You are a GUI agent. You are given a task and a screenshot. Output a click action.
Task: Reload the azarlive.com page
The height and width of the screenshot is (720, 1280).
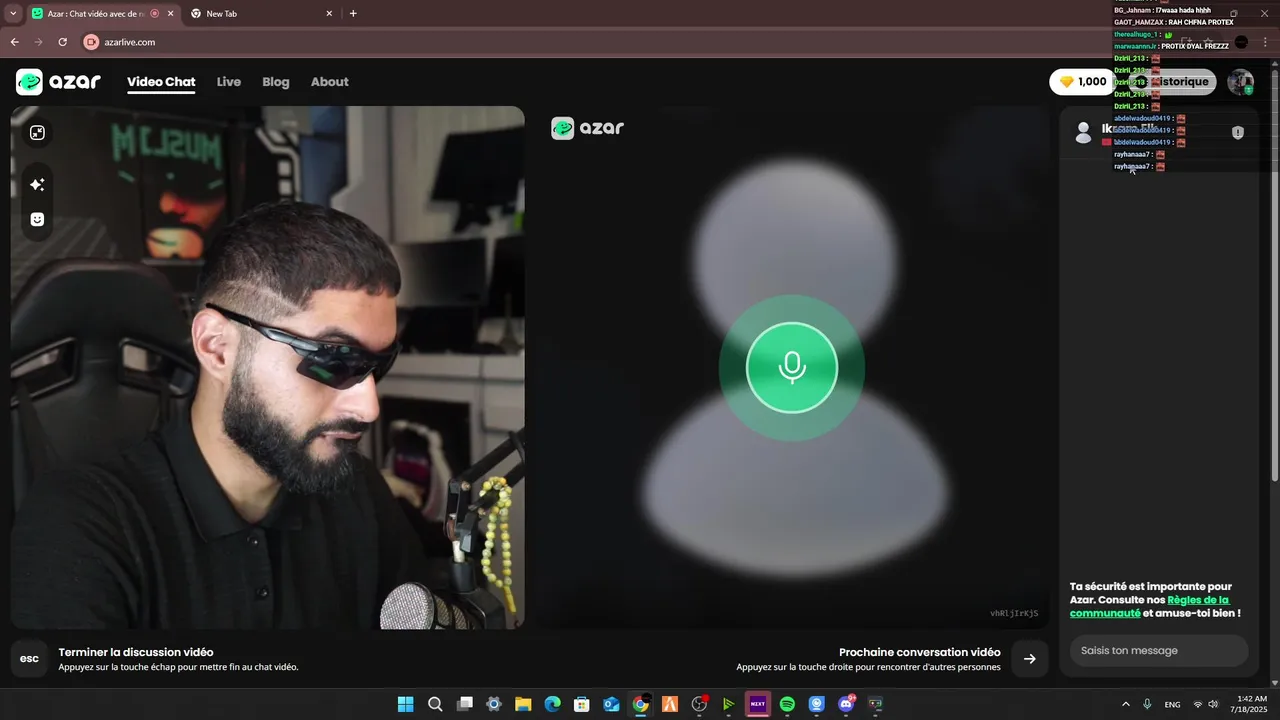pyautogui.click(x=62, y=42)
